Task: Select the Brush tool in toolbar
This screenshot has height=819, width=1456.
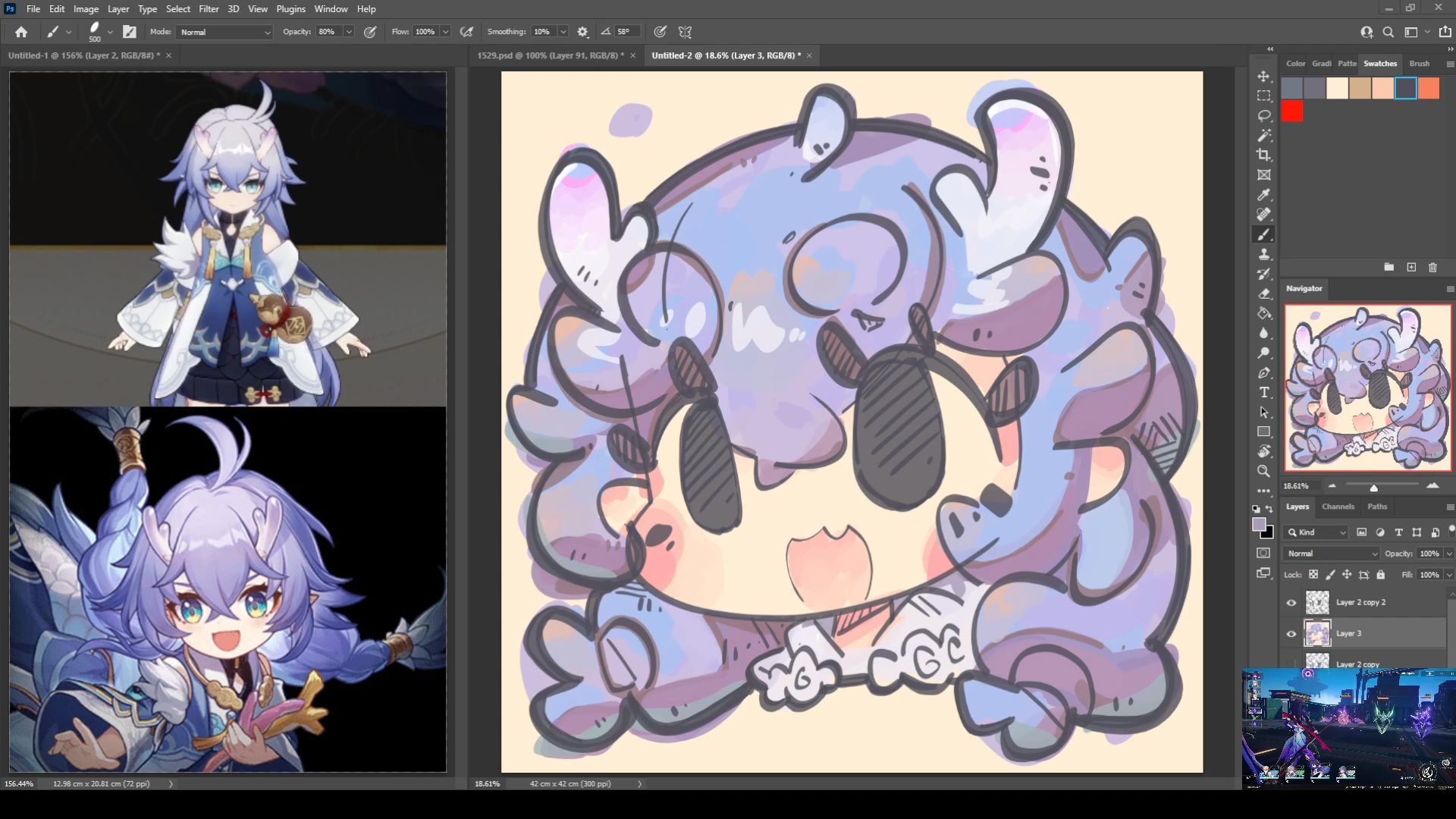Action: [x=1263, y=234]
